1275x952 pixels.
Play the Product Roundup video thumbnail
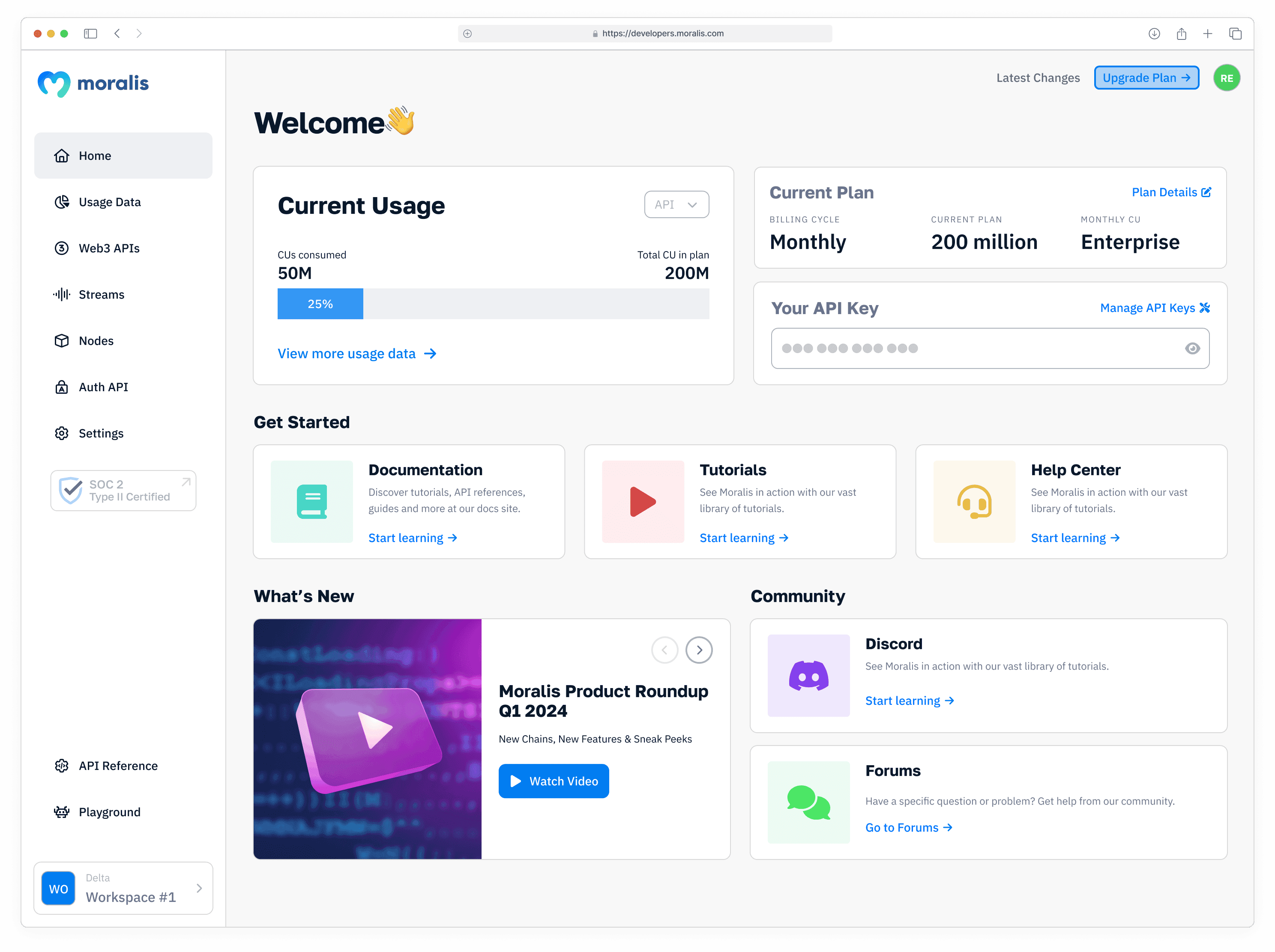pyautogui.click(x=368, y=739)
